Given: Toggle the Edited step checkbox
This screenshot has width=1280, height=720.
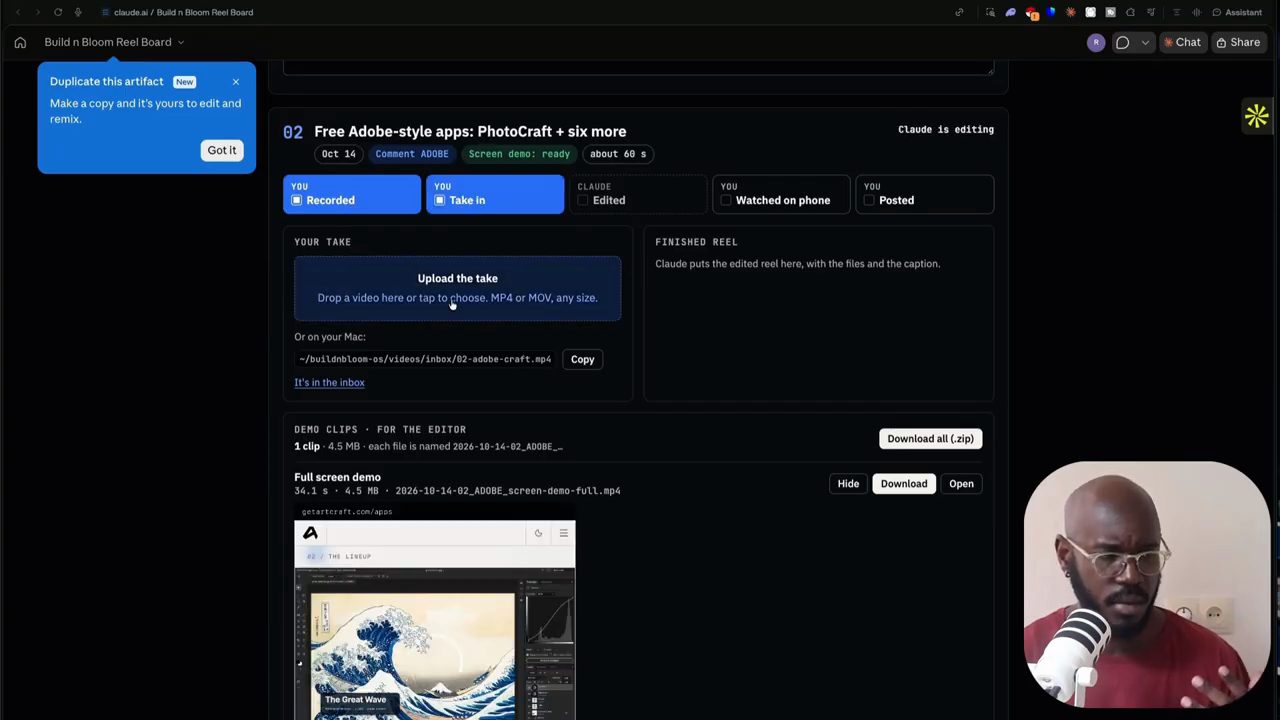Looking at the screenshot, I should click(x=583, y=200).
